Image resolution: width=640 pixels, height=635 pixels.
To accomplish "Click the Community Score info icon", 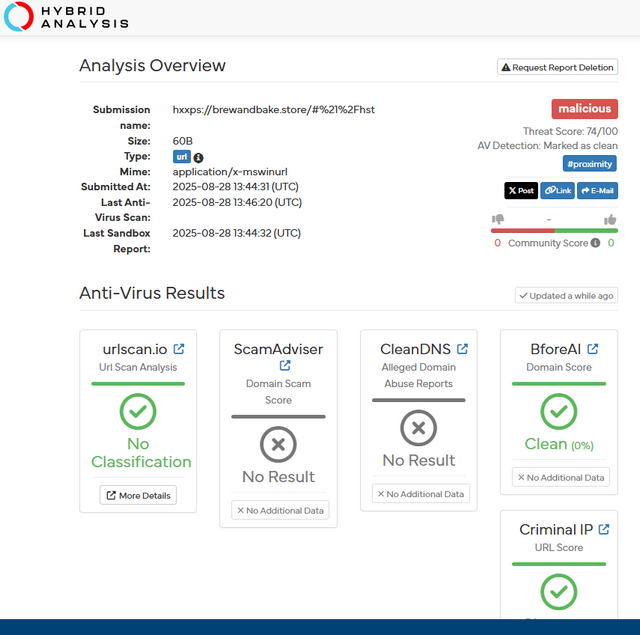I will coord(596,243).
